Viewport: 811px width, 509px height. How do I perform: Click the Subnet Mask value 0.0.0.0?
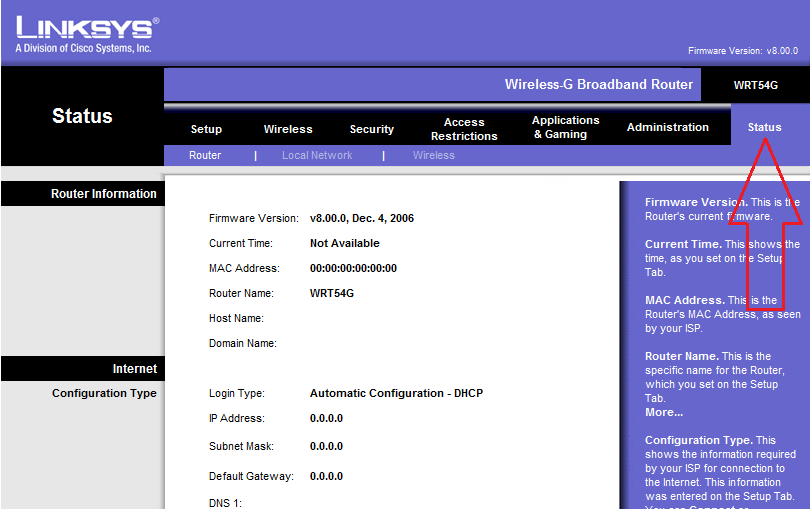tap(326, 446)
